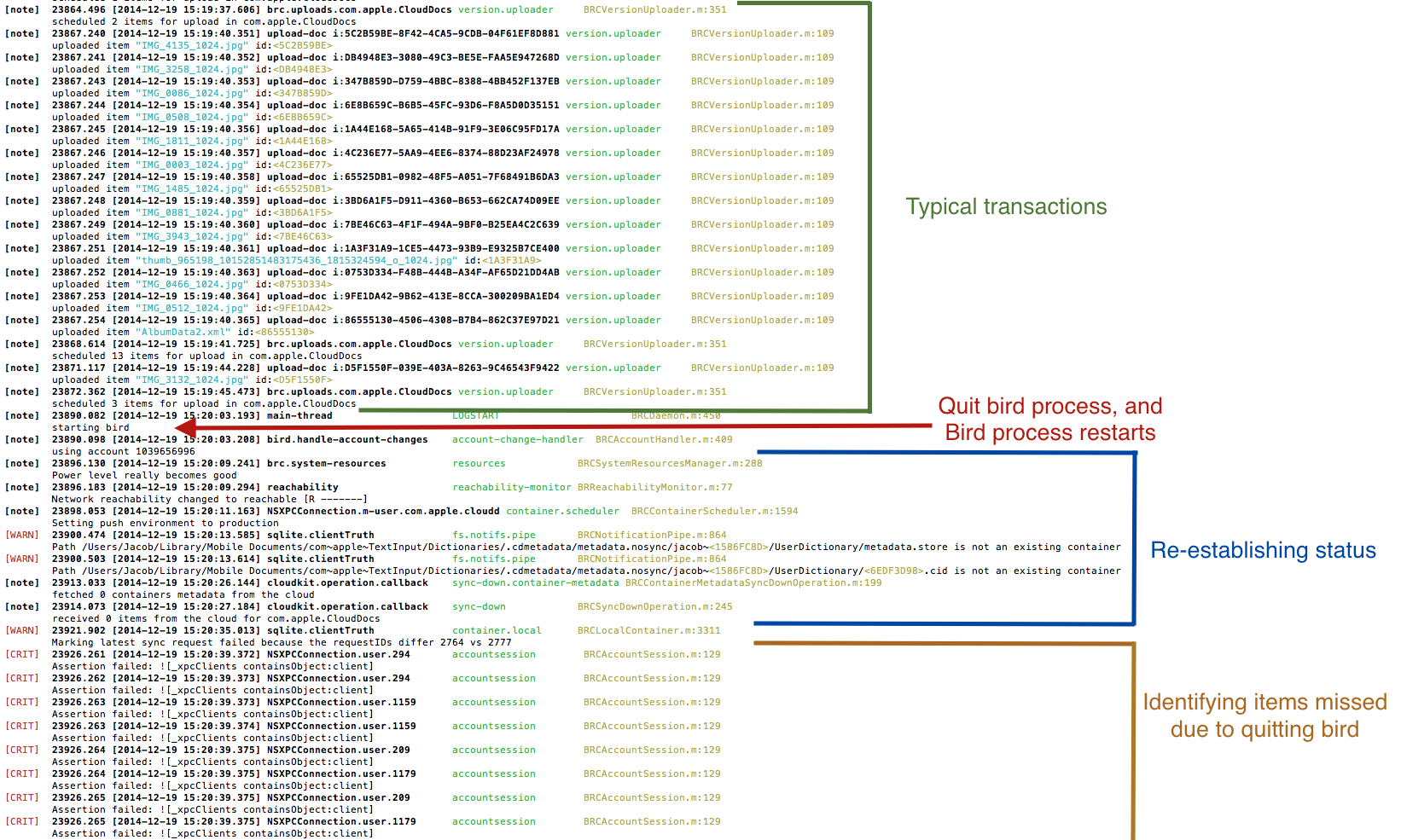The width and height of the screenshot is (1401, 840).
Task: Click the source reference "BRCContainerScheduler.m:1594"
Action: (715, 512)
